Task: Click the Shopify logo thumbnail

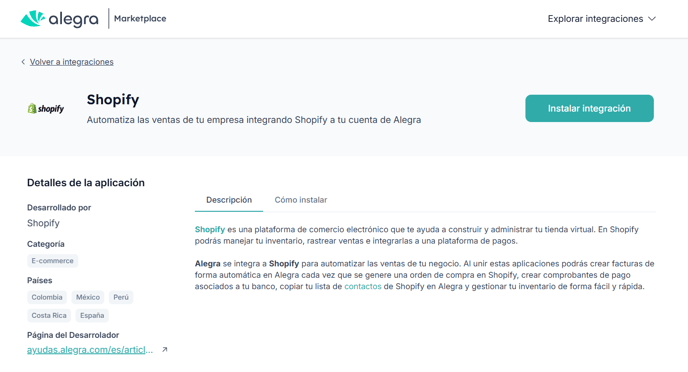Action: tap(46, 108)
